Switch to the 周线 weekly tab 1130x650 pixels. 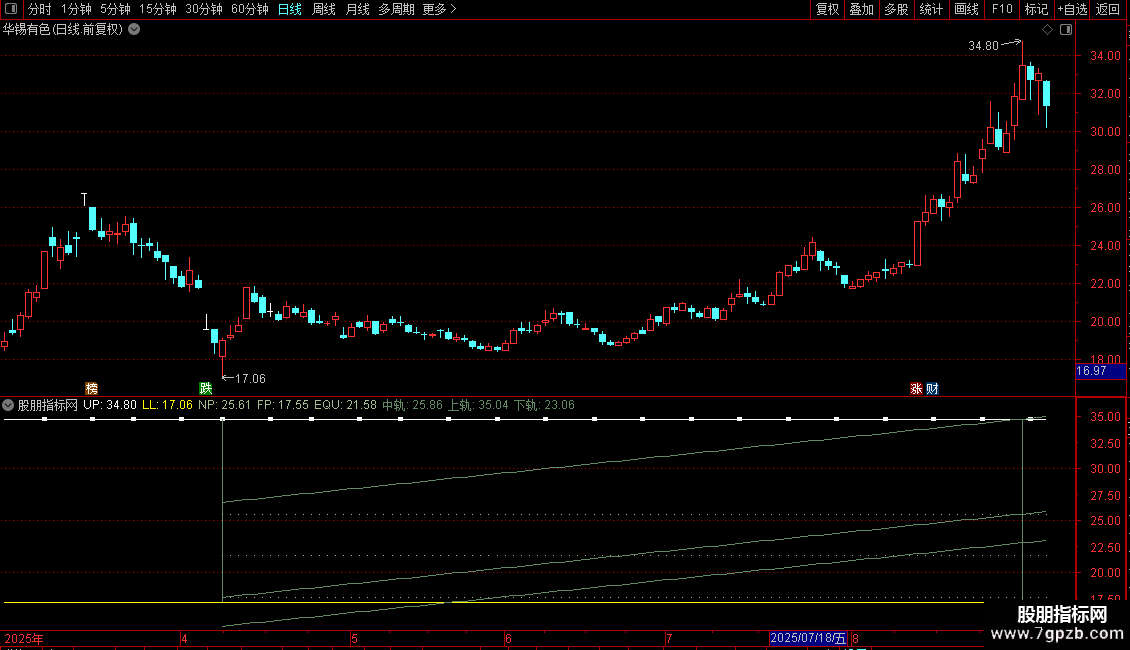tap(324, 9)
